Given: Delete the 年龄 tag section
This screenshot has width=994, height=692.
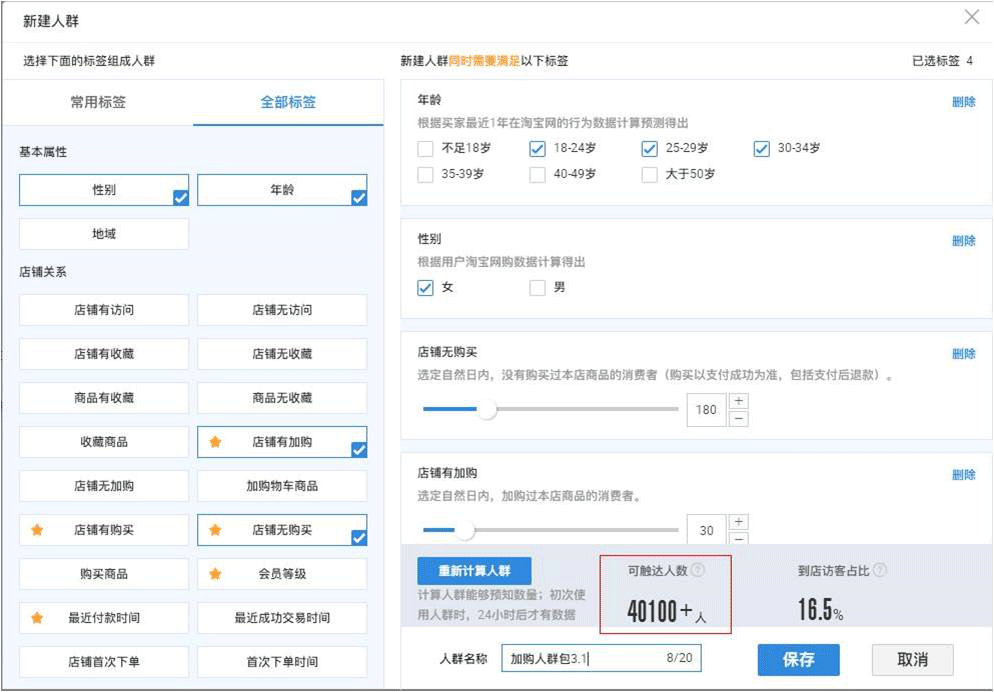Looking at the screenshot, I should [x=963, y=101].
